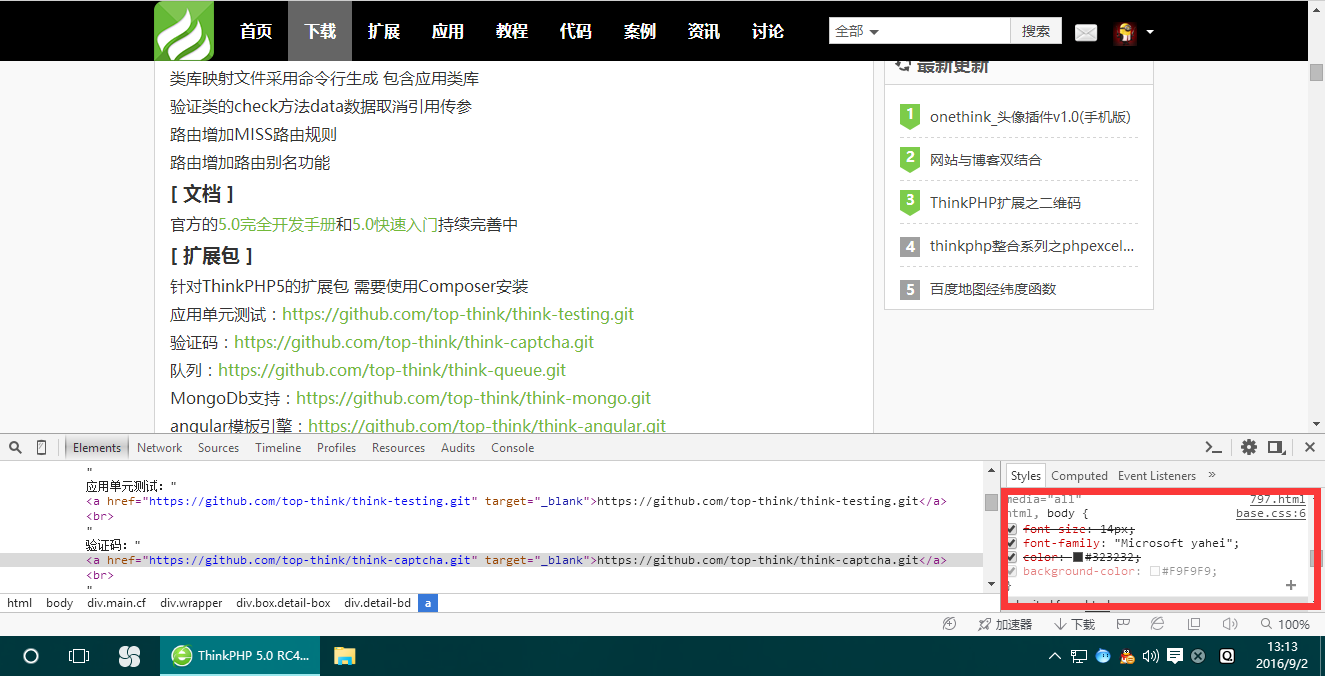Viewport: 1325px width, 676px height.
Task: Open the think-queue.git GitHub link
Action: pos(392,370)
